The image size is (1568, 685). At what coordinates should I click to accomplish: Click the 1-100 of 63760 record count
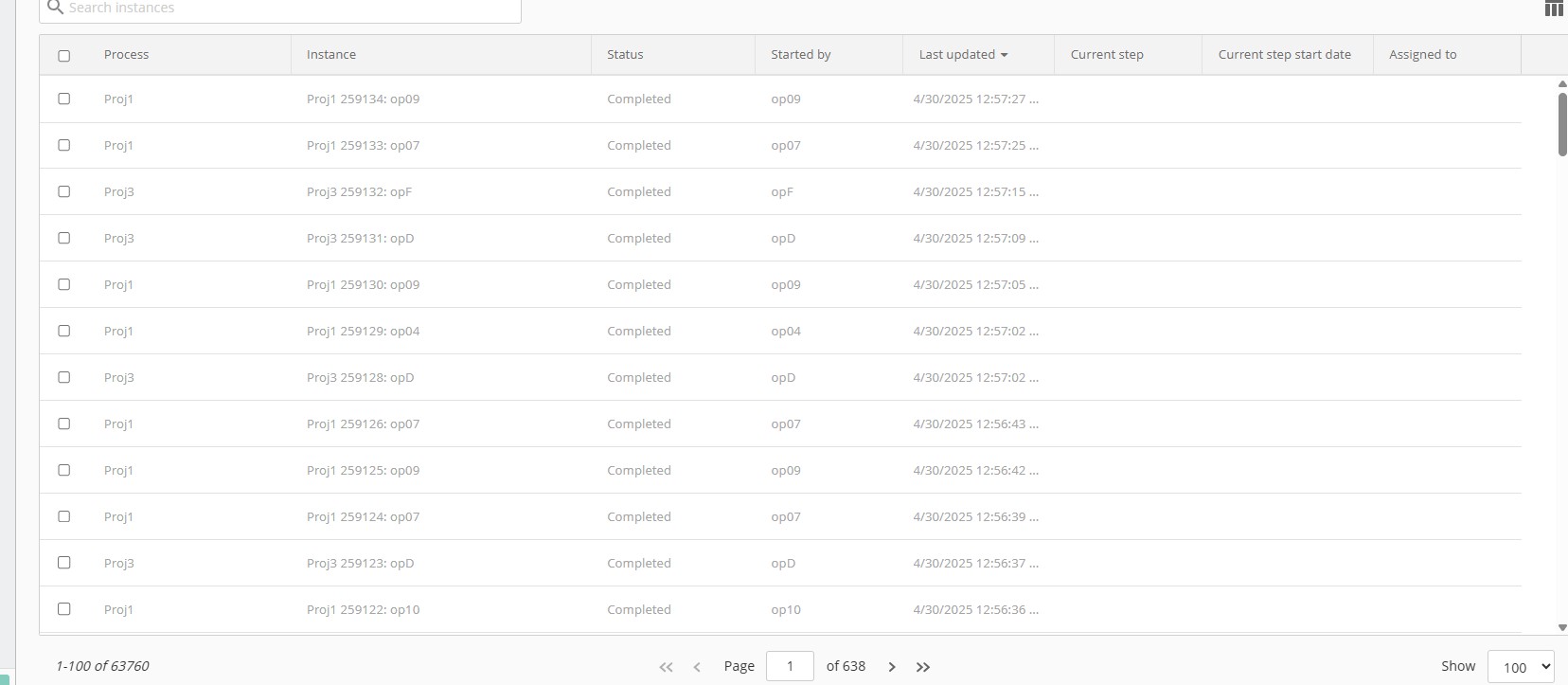click(102, 666)
